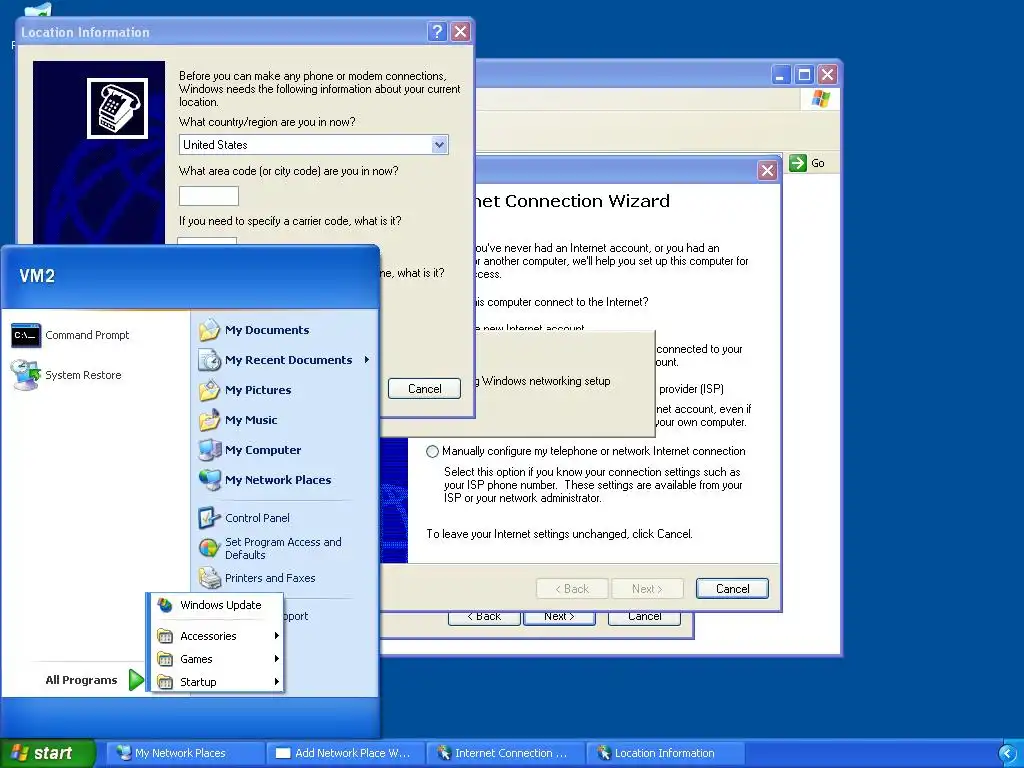Click the Start button on the taskbar
This screenshot has width=1024, height=768.
(48, 753)
